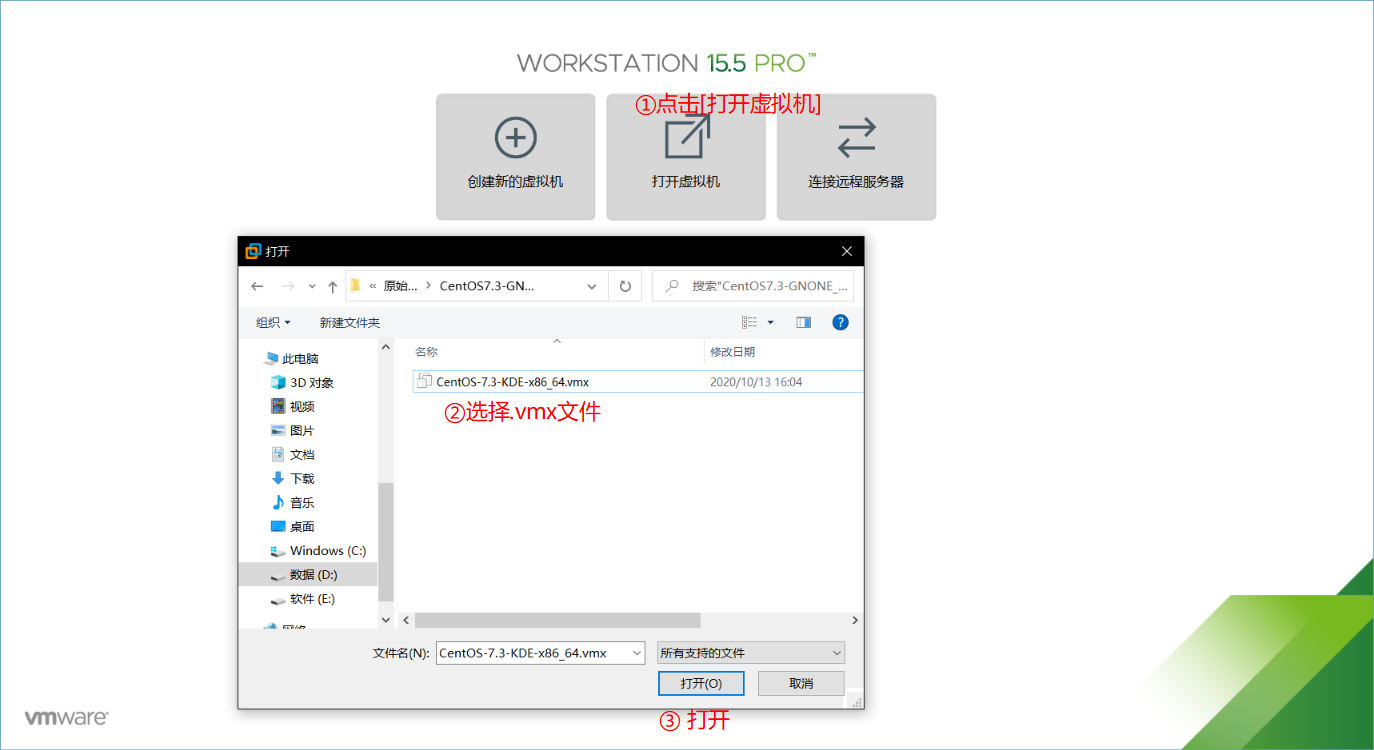1374x750 pixels.
Task: Select 音乐 folder in the sidebar
Action: [x=293, y=502]
